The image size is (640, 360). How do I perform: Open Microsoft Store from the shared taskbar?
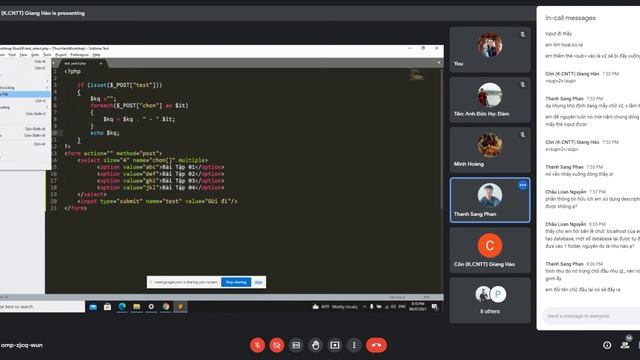point(107,307)
